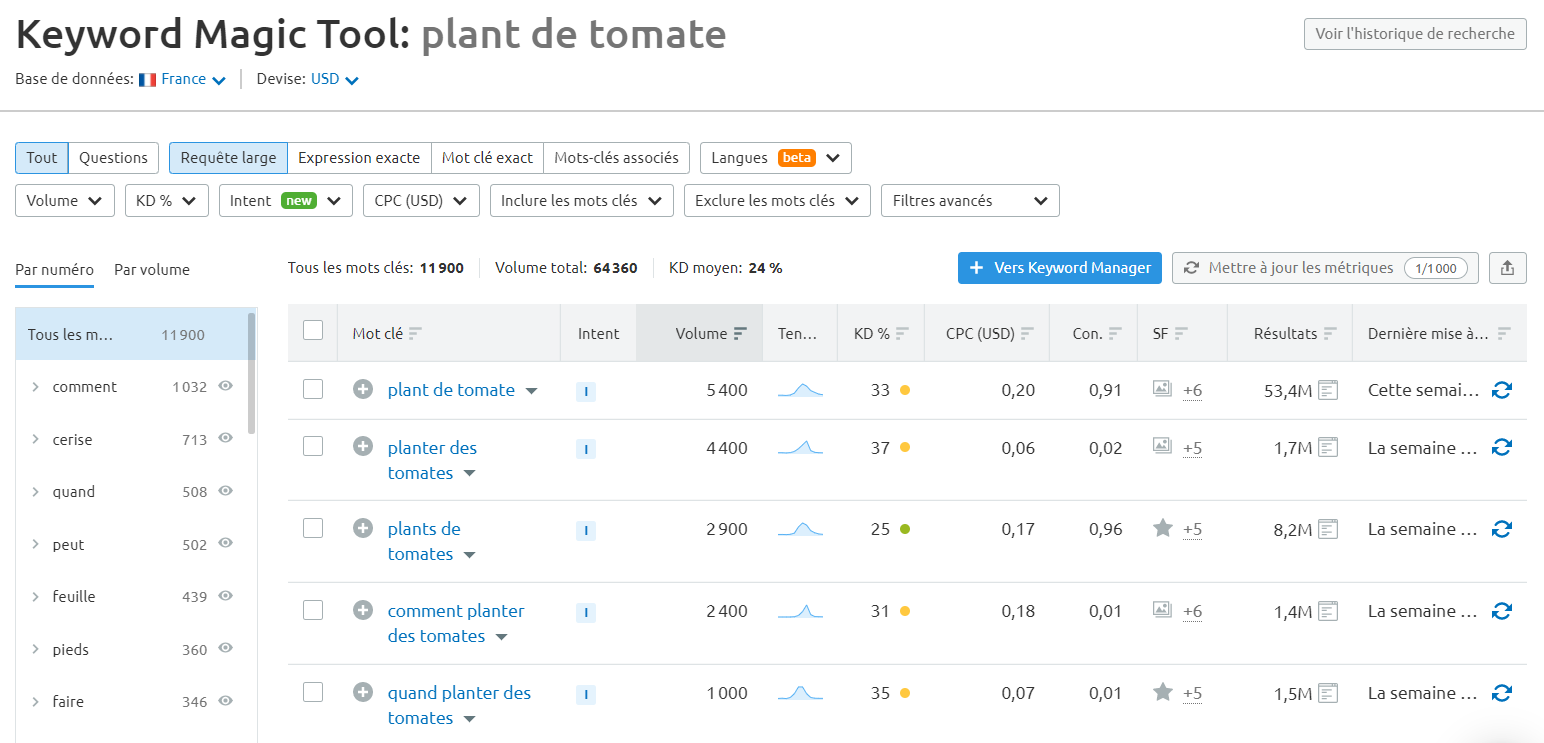The width and height of the screenshot is (1544, 743).
Task: Sort by Volume column sort icon
Action: [x=740, y=334]
